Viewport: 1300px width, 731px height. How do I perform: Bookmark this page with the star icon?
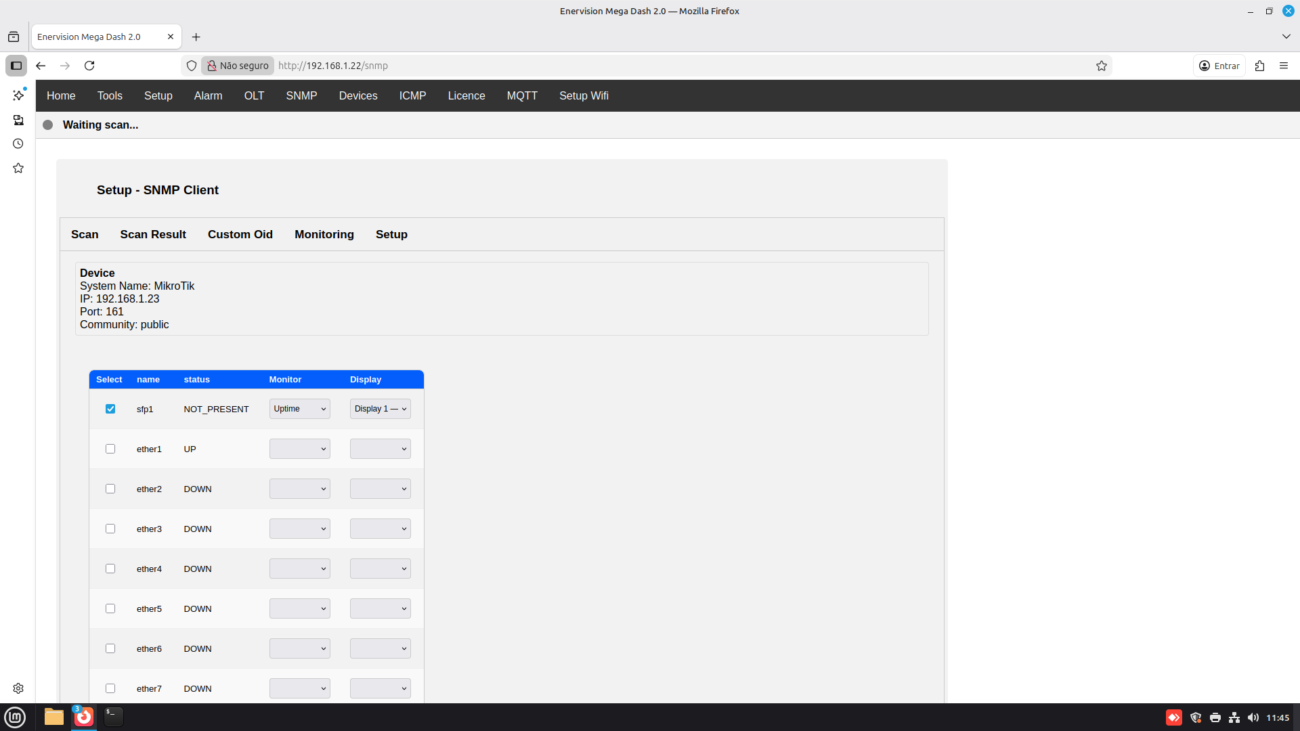(x=1101, y=66)
